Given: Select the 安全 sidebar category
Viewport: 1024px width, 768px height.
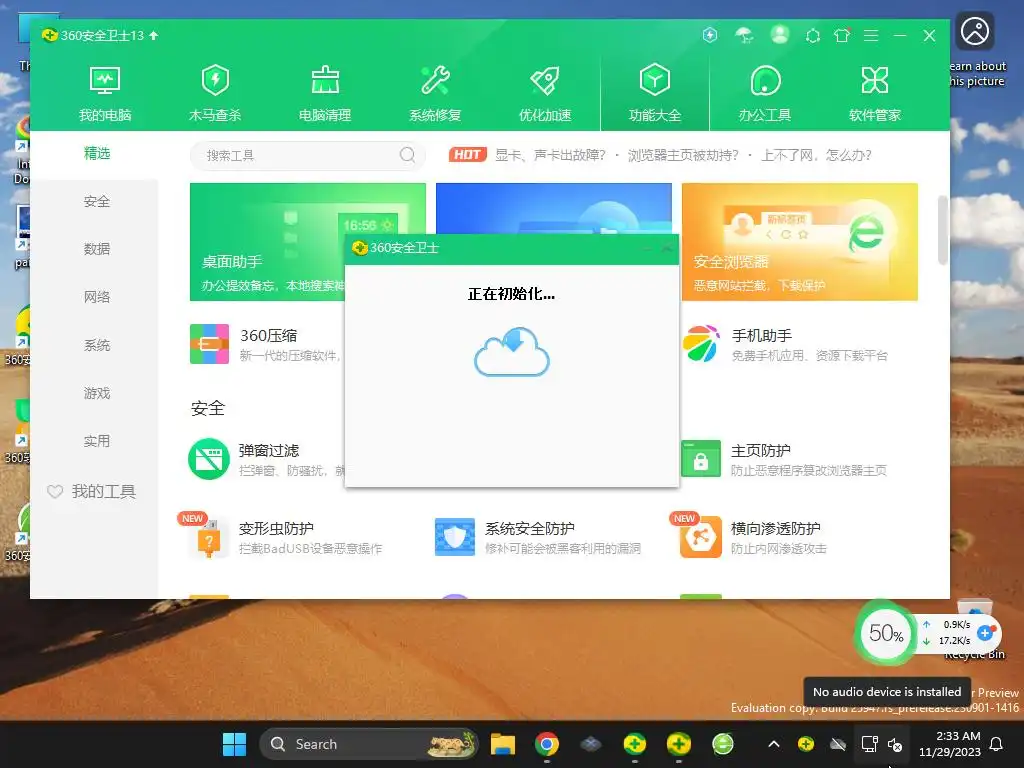Looking at the screenshot, I should (97, 201).
